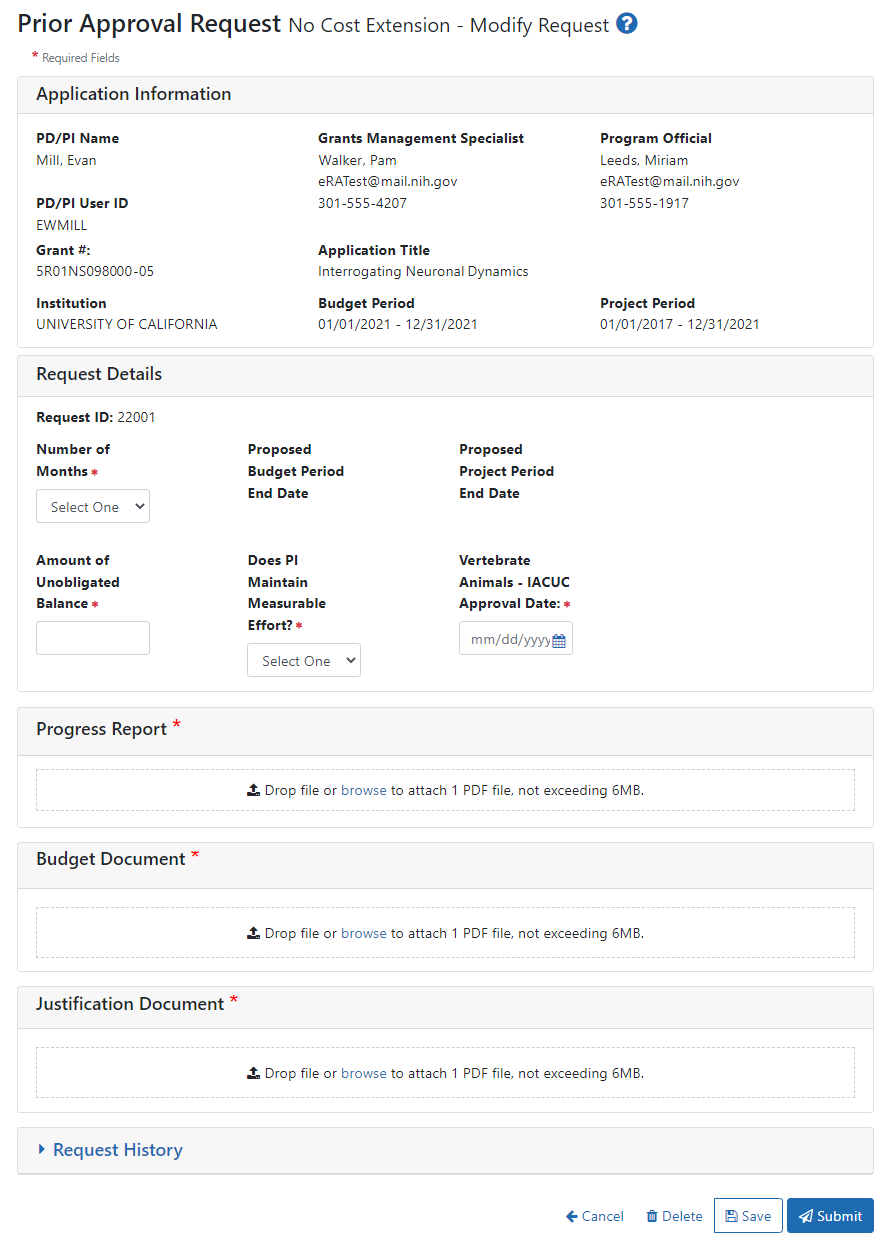Click the Budget Document upload icon
Viewport: 890px width, 1250px height.
[x=254, y=933]
